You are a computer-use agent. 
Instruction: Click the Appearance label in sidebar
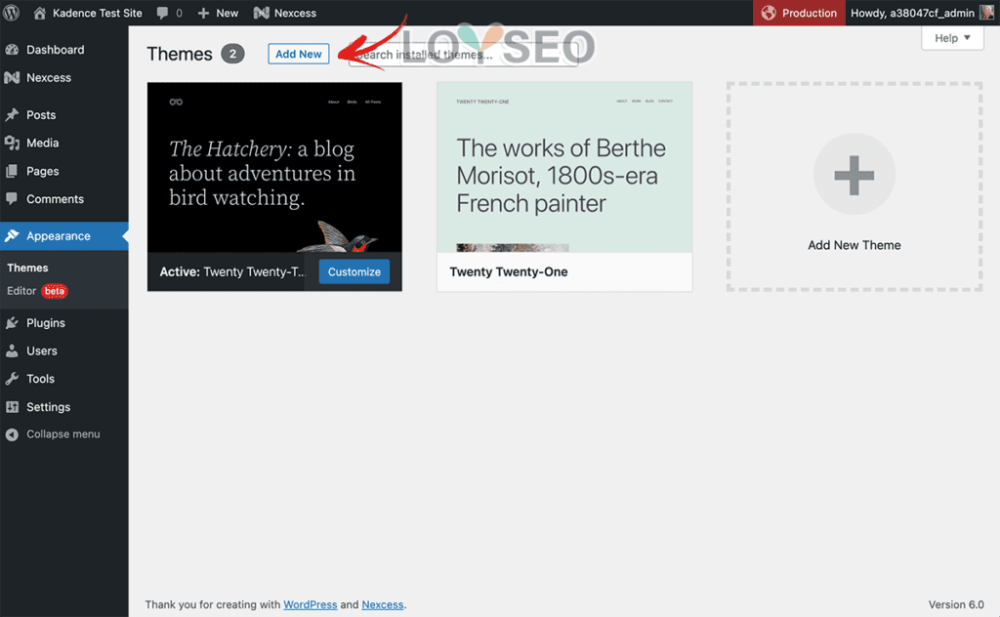[x=58, y=236]
